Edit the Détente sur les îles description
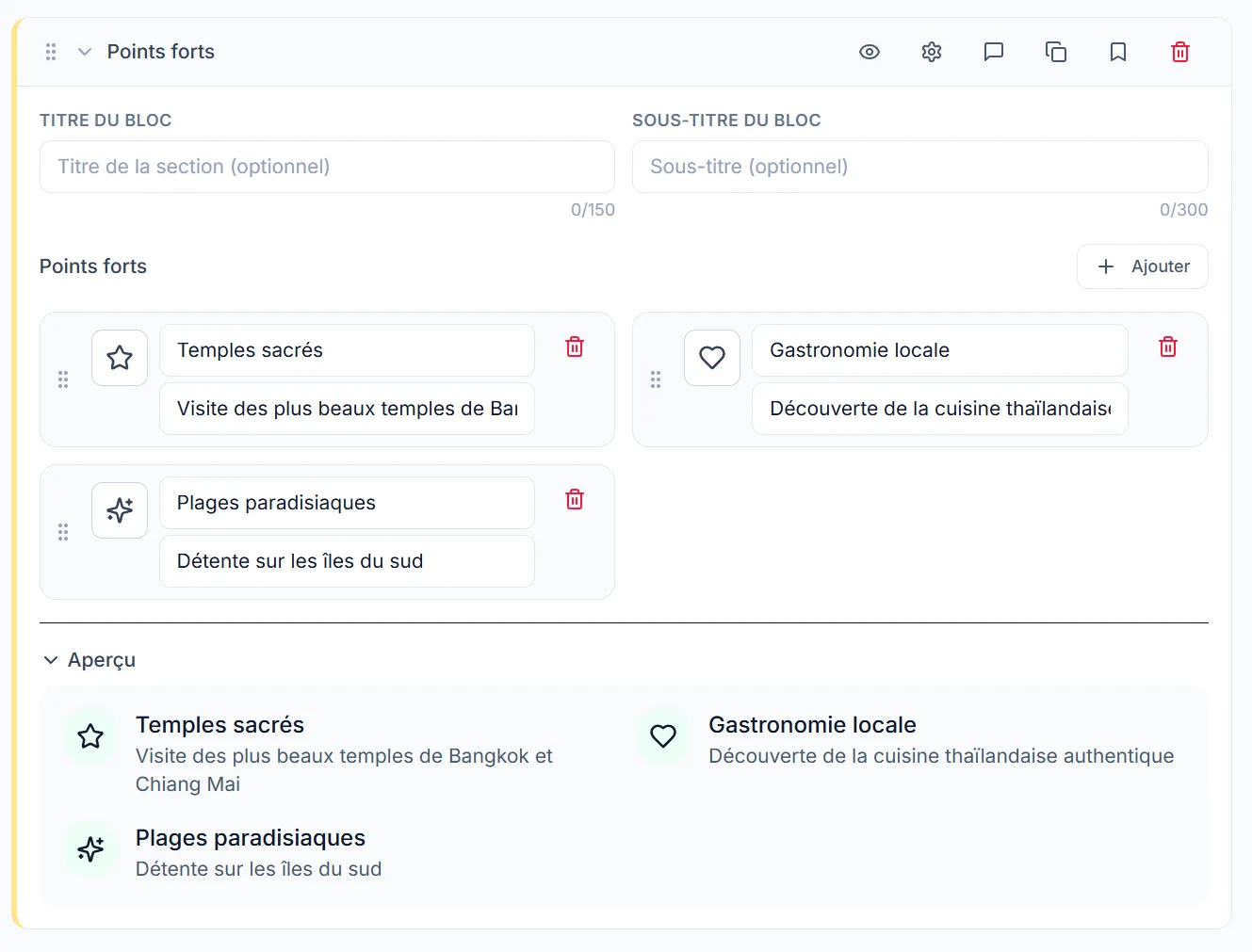Viewport: 1252px width, 952px height. [347, 561]
